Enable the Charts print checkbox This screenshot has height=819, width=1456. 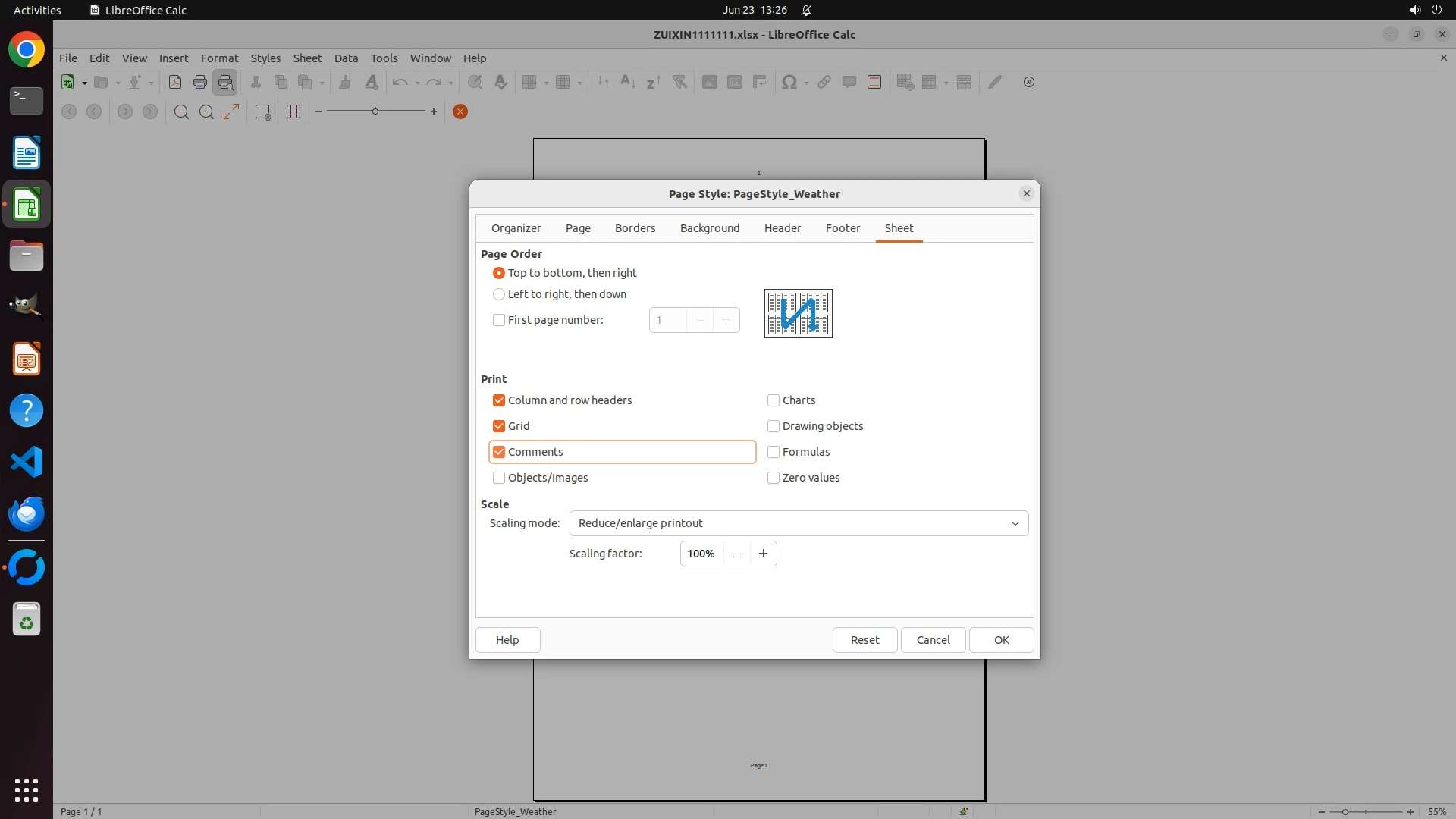point(773,400)
